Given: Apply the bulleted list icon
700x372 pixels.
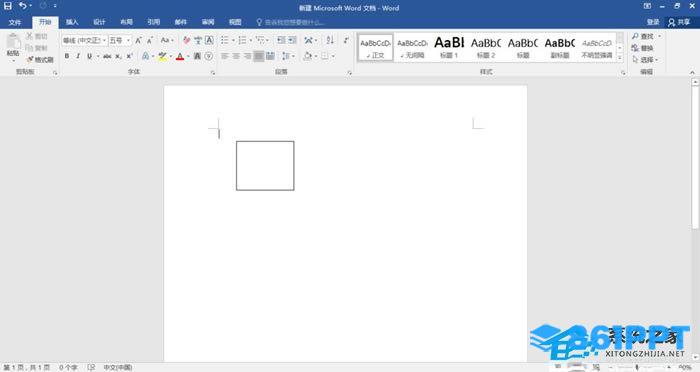Looking at the screenshot, I should [225, 40].
